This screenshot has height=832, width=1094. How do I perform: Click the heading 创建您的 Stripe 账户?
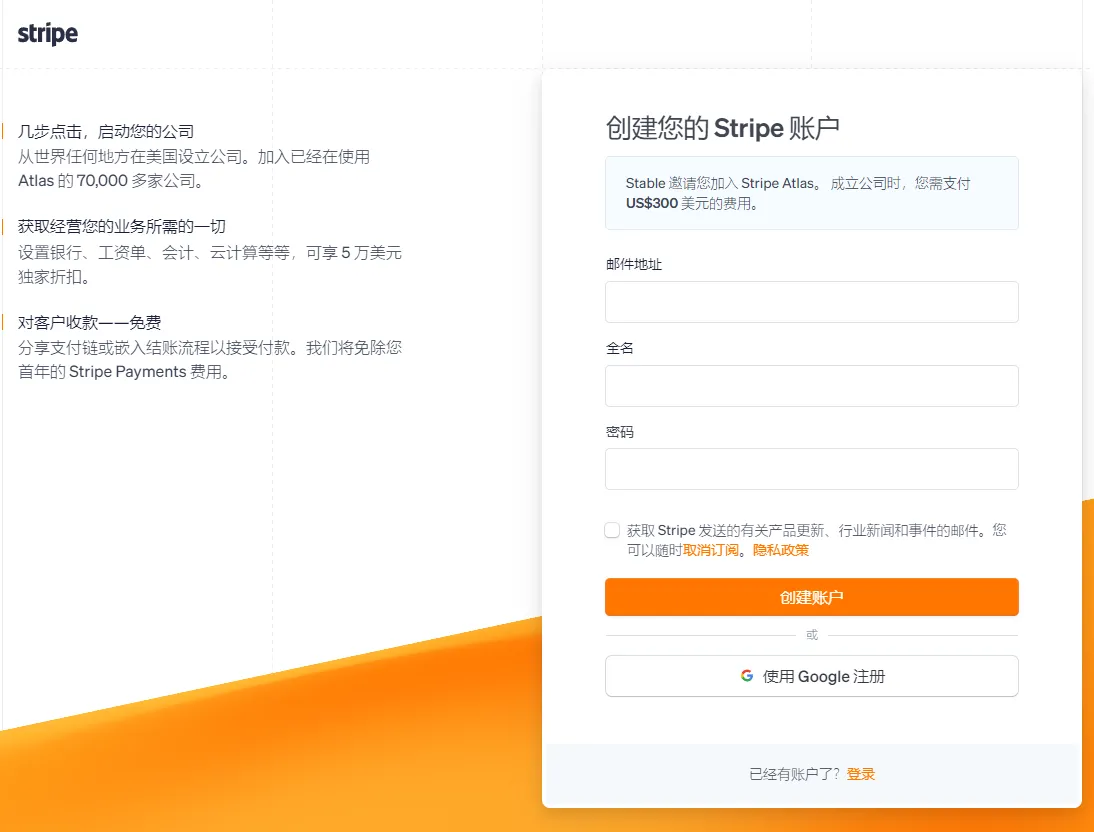click(722, 128)
